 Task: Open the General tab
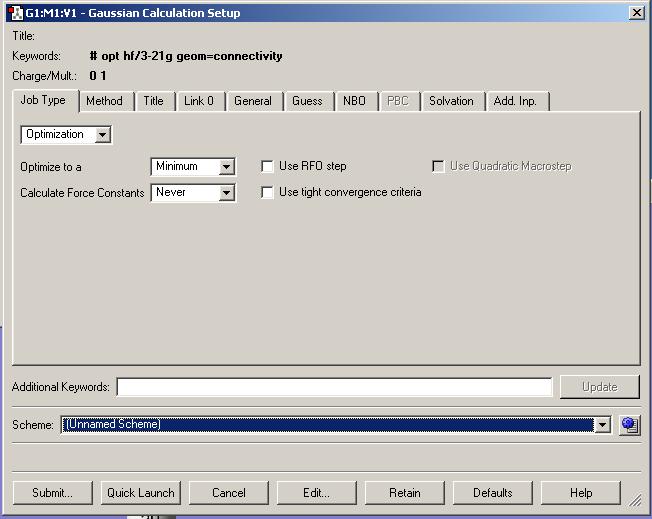pyautogui.click(x=253, y=101)
